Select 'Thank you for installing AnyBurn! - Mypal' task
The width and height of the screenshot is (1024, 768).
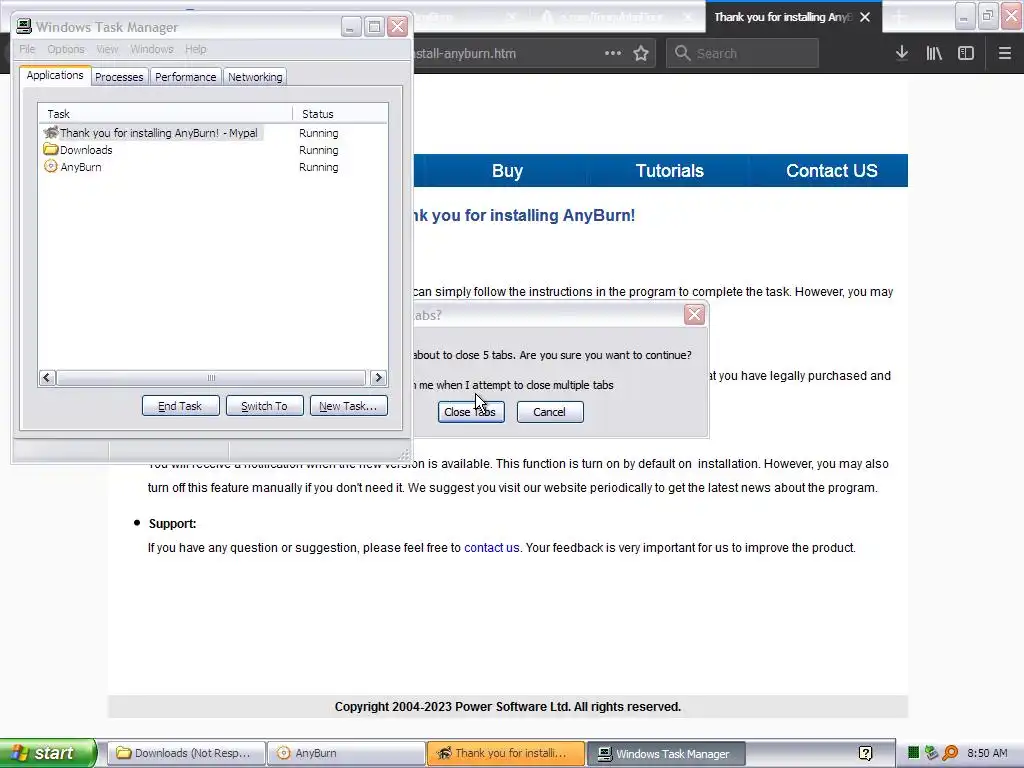point(159,133)
